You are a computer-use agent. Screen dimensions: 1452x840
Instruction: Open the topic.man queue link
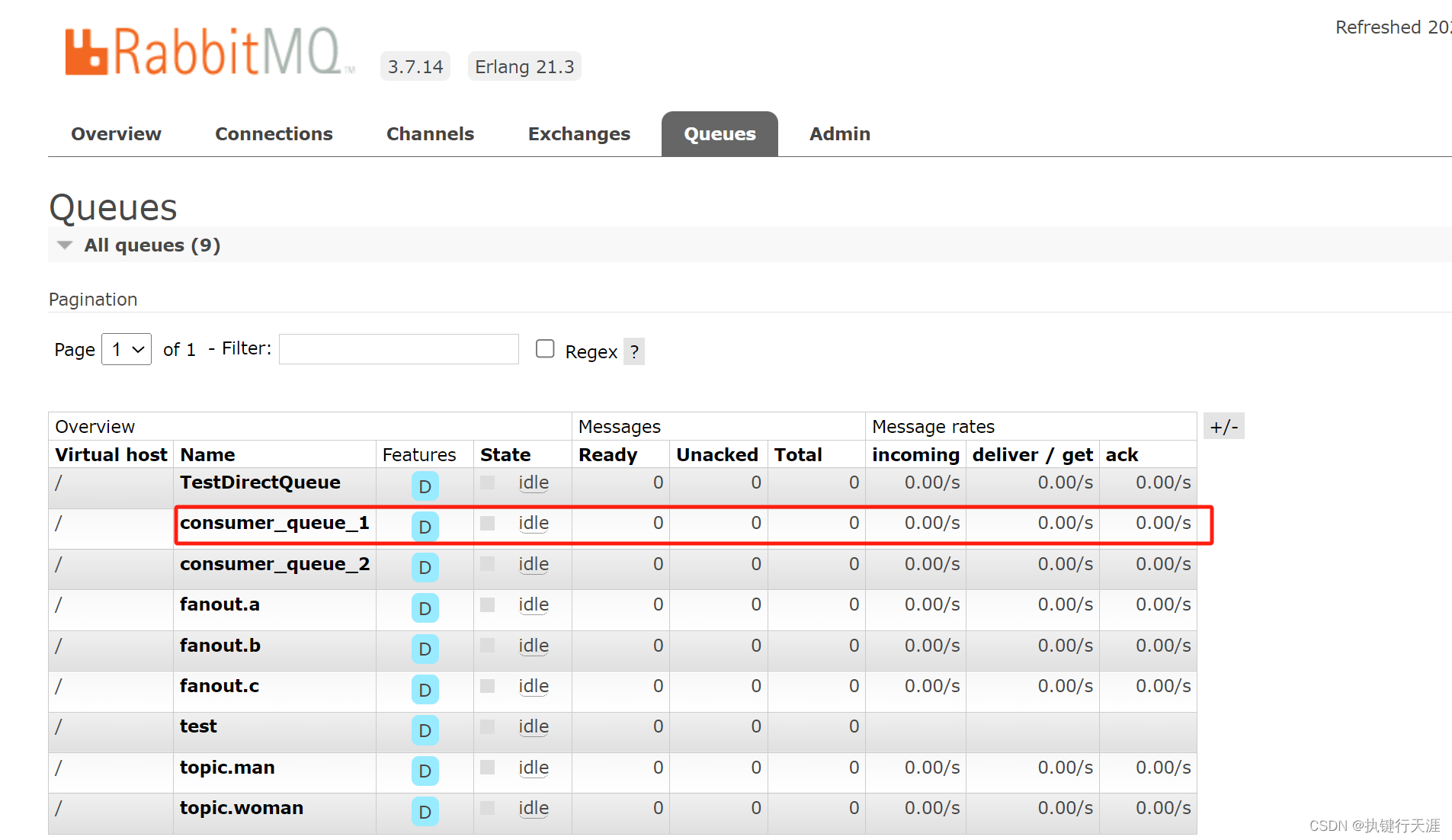point(227,768)
